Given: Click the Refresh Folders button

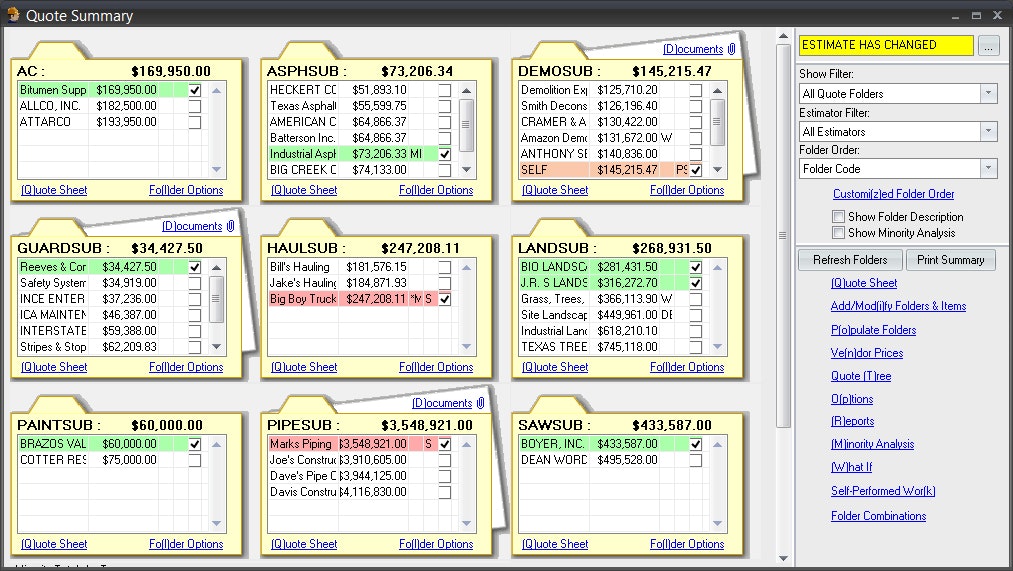Looking at the screenshot, I should [849, 260].
